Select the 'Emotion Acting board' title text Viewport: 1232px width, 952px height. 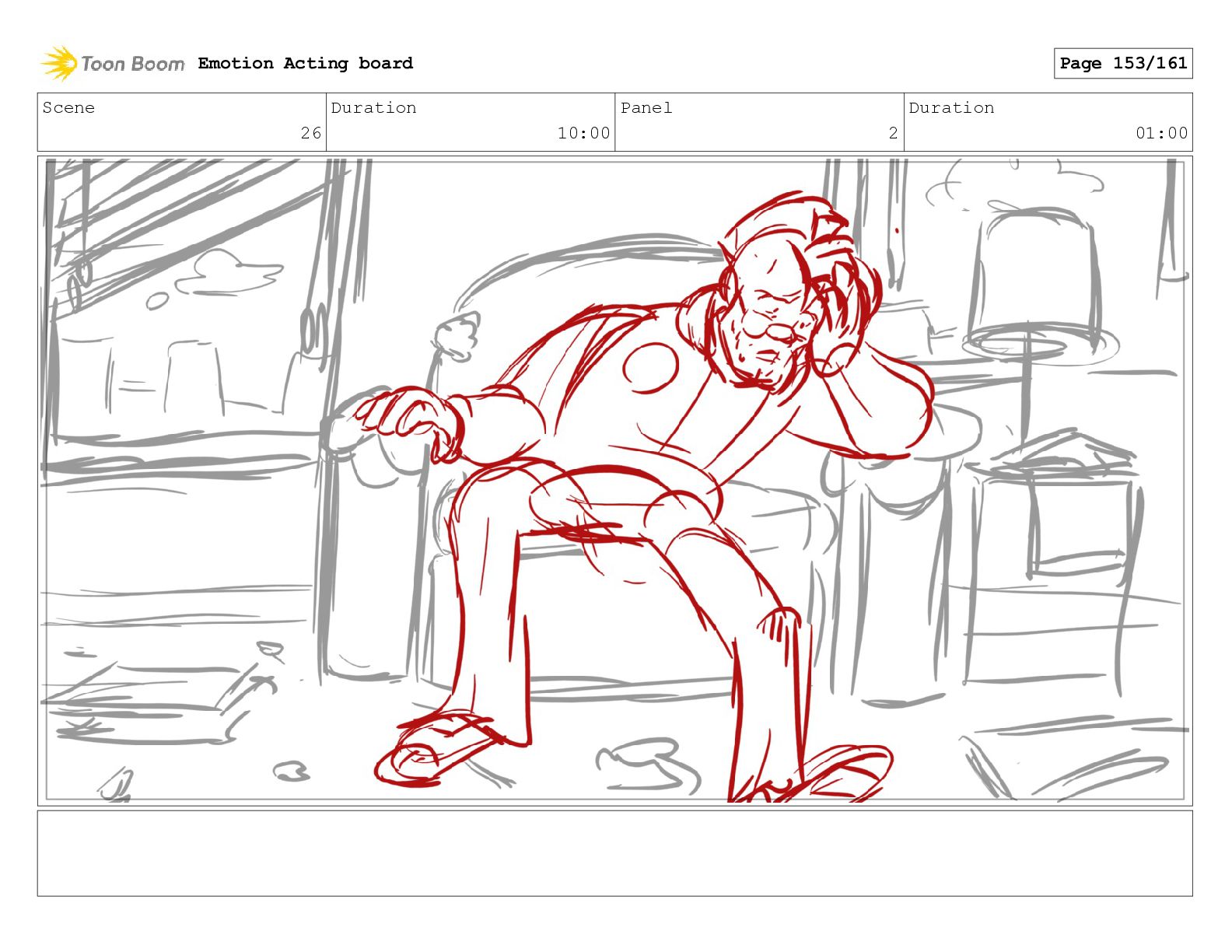306,63
